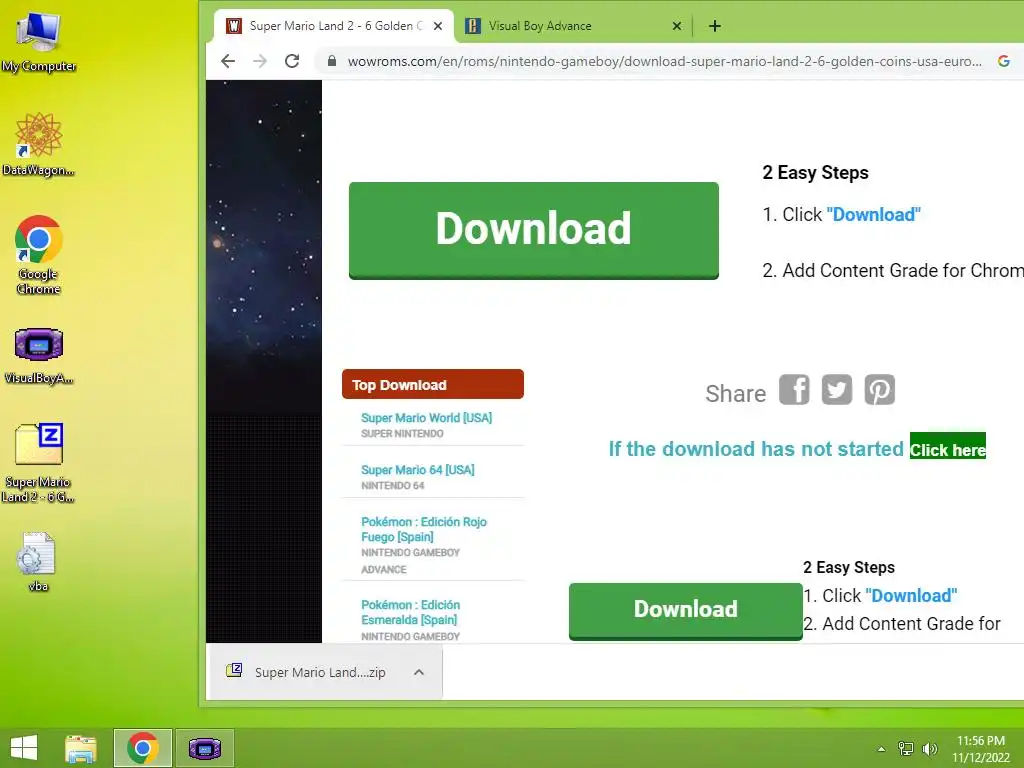The height and width of the screenshot is (768, 1024).
Task: Open Pokémon Edición Esmeralda link
Action: point(411,613)
